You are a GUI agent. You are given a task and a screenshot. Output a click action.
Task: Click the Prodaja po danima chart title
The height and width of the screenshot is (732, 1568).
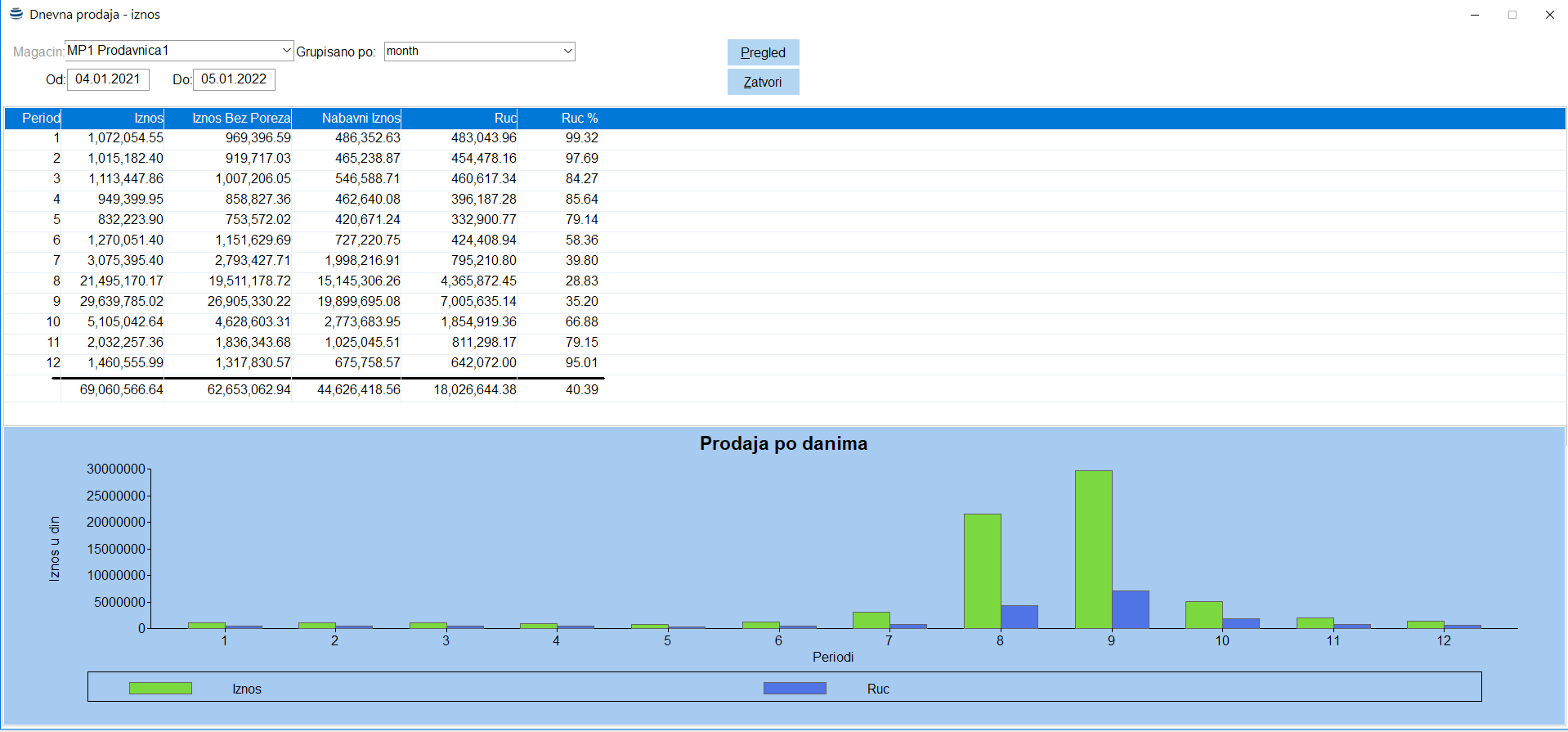[783, 444]
